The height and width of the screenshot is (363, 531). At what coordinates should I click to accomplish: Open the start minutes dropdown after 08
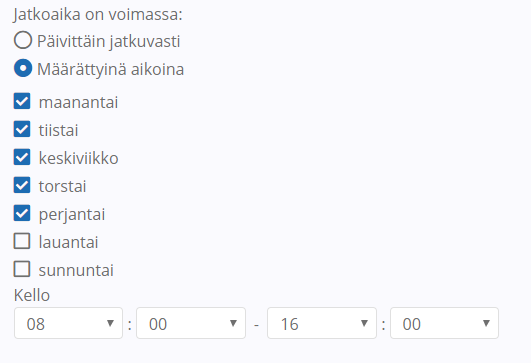pyautogui.click(x=191, y=323)
